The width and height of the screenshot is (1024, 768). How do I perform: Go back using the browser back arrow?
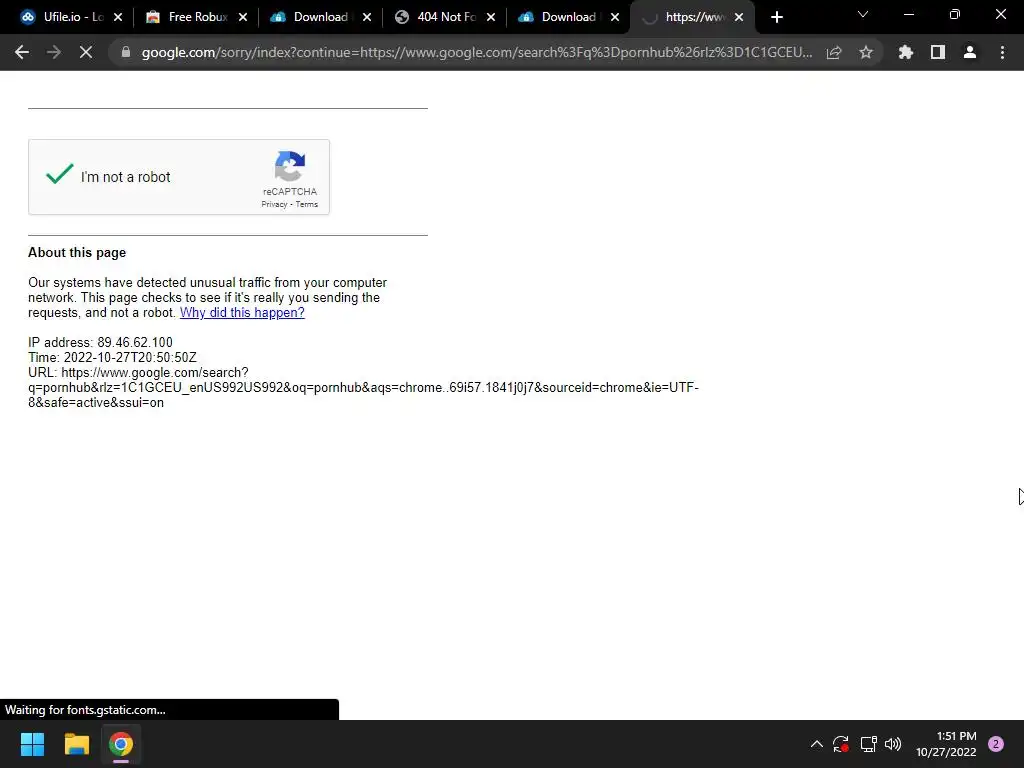[x=22, y=52]
